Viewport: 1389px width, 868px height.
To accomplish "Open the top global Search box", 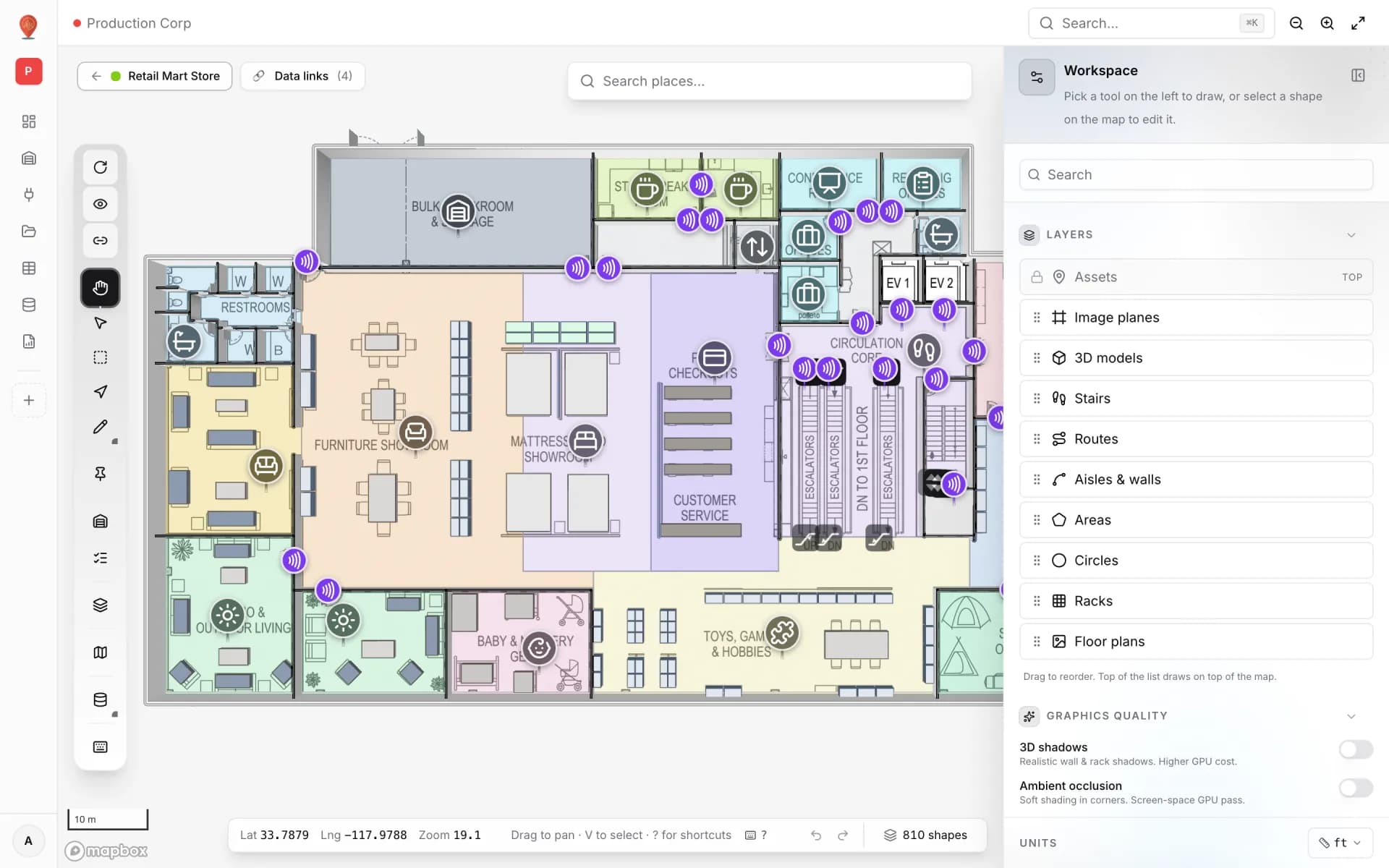I will coord(1151,23).
